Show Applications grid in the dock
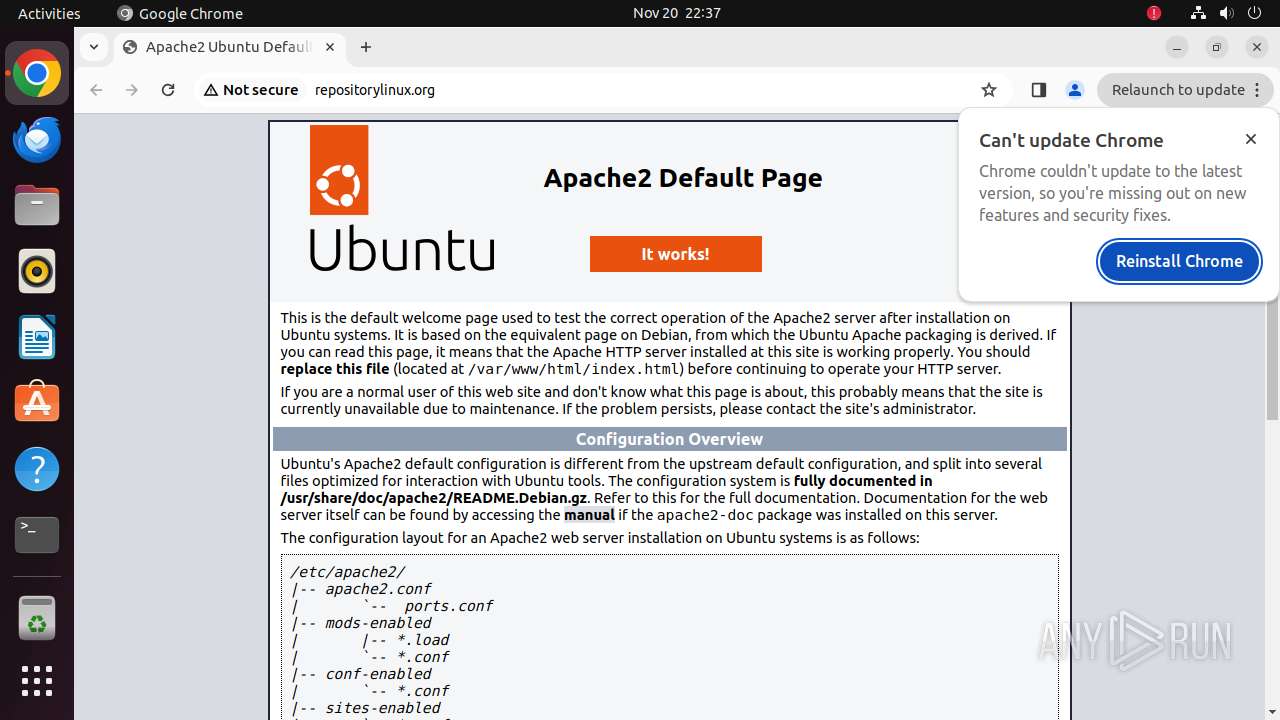The width and height of the screenshot is (1280, 720). click(x=37, y=681)
